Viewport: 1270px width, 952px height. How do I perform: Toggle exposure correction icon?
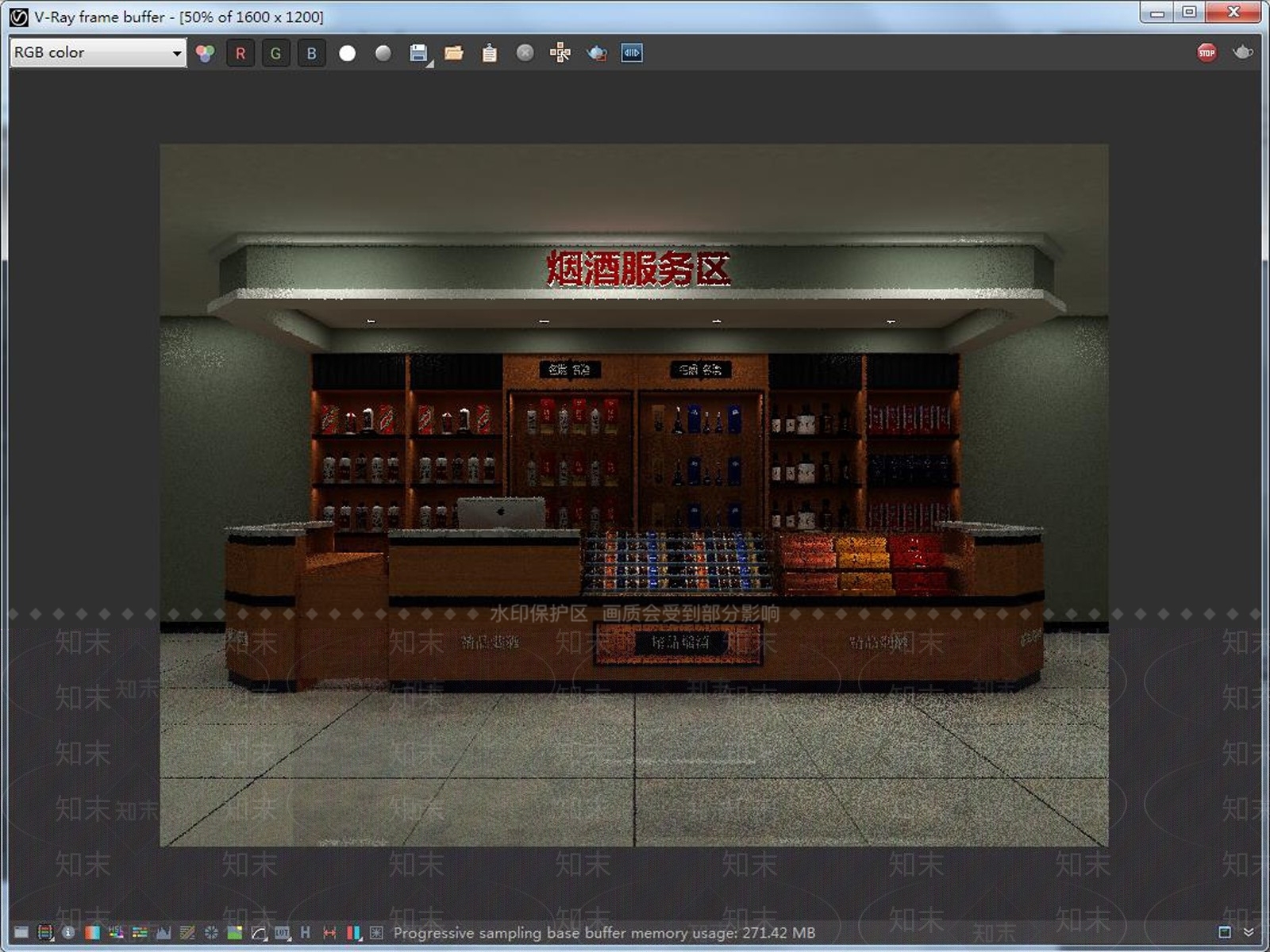click(211, 932)
